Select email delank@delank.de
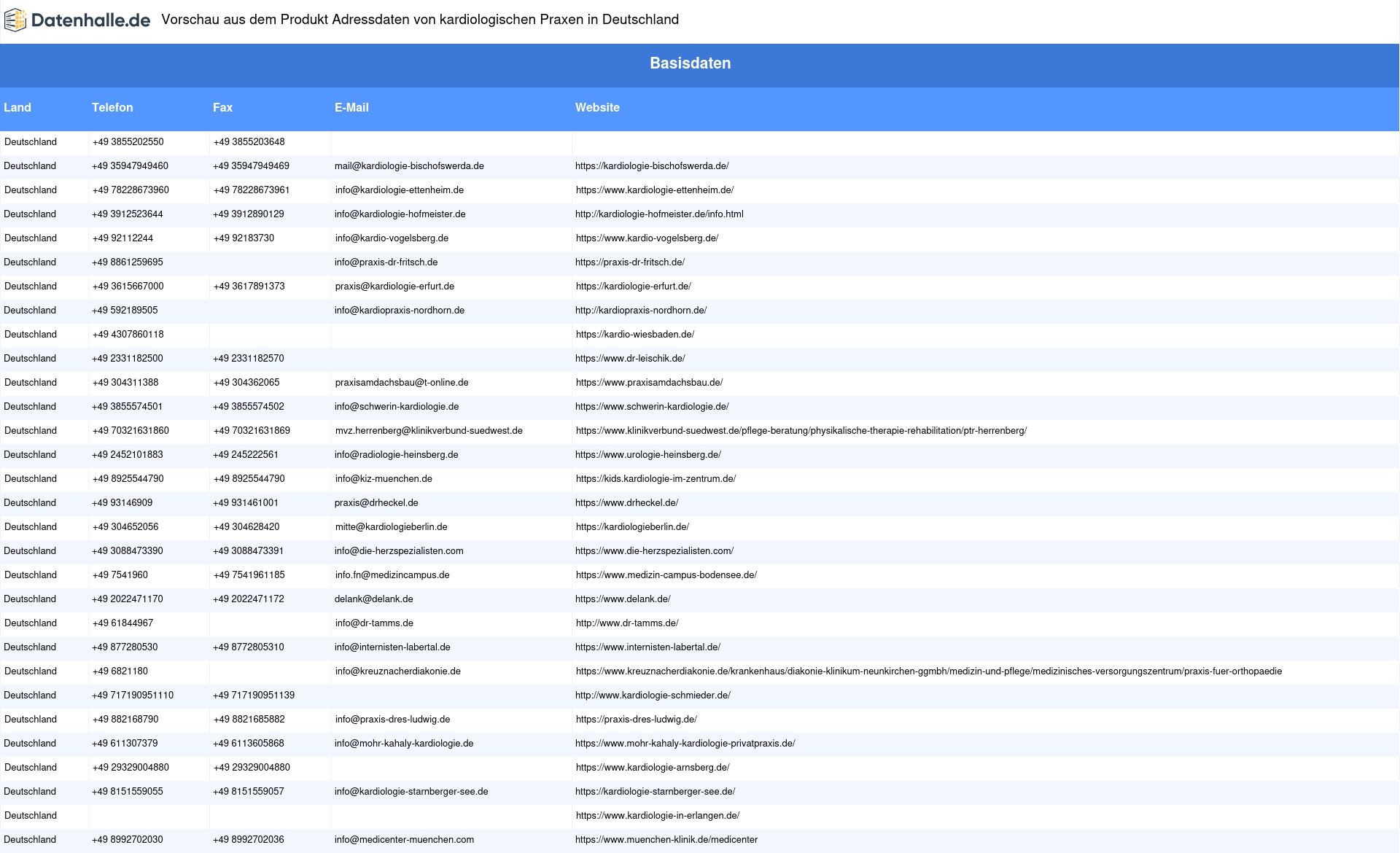 (x=373, y=599)
